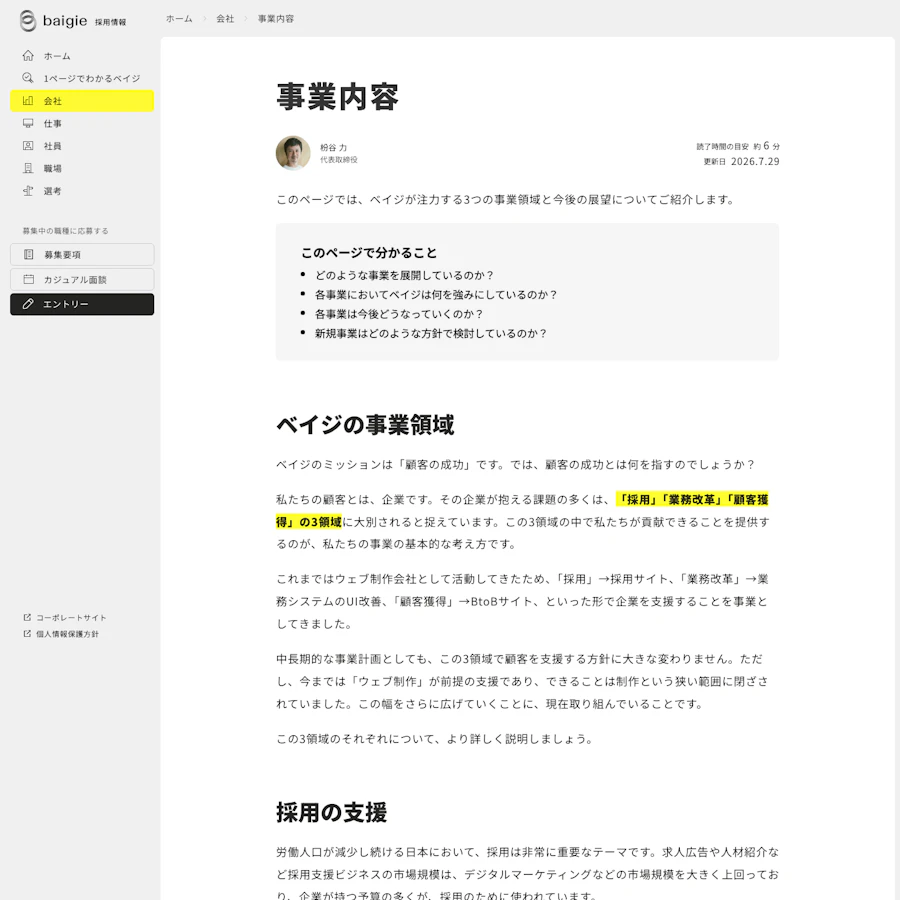The height and width of the screenshot is (900, 900).
Task: Click the baigie 採用情報 logo text
Action: click(84, 21)
